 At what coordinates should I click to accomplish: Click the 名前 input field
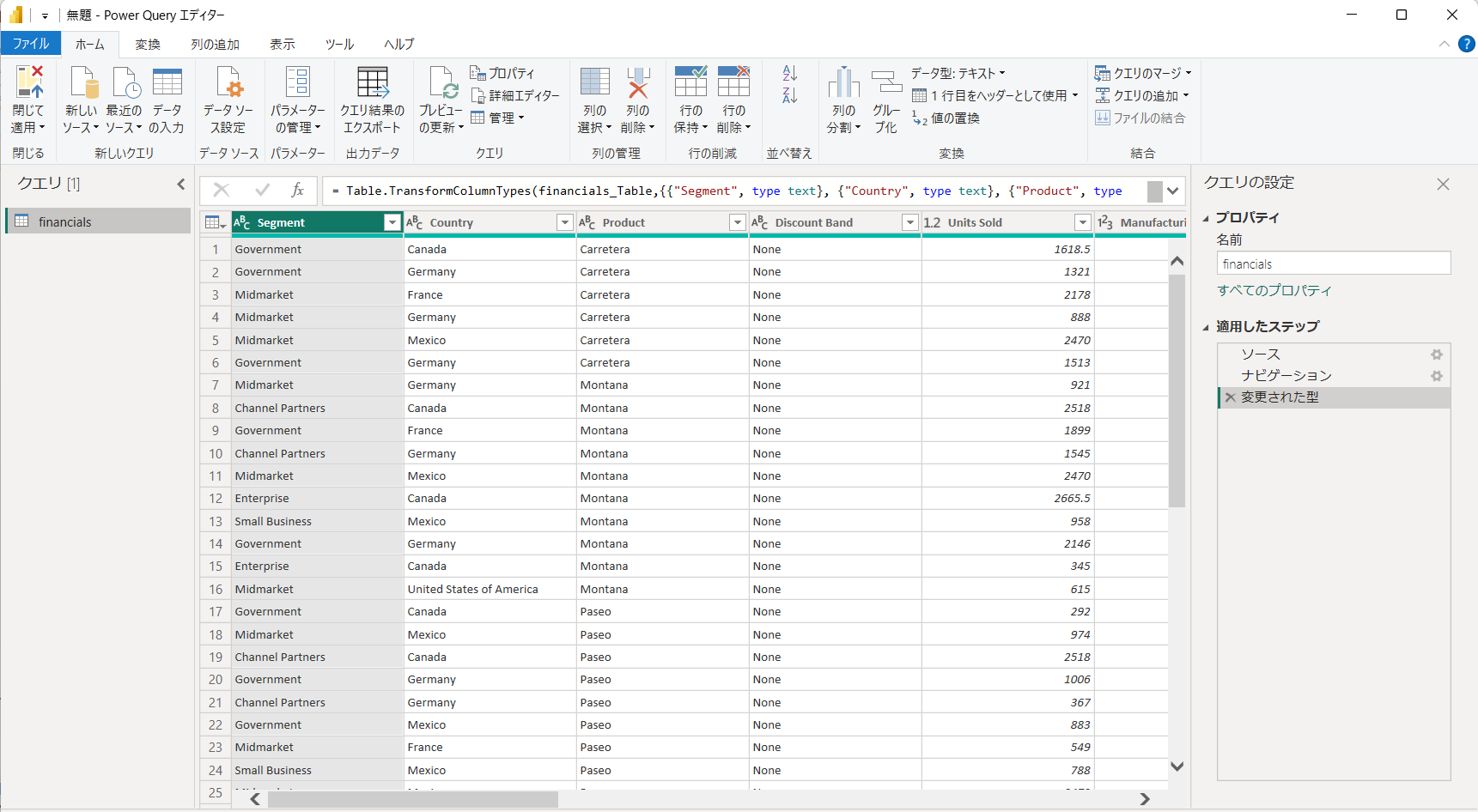tap(1334, 264)
